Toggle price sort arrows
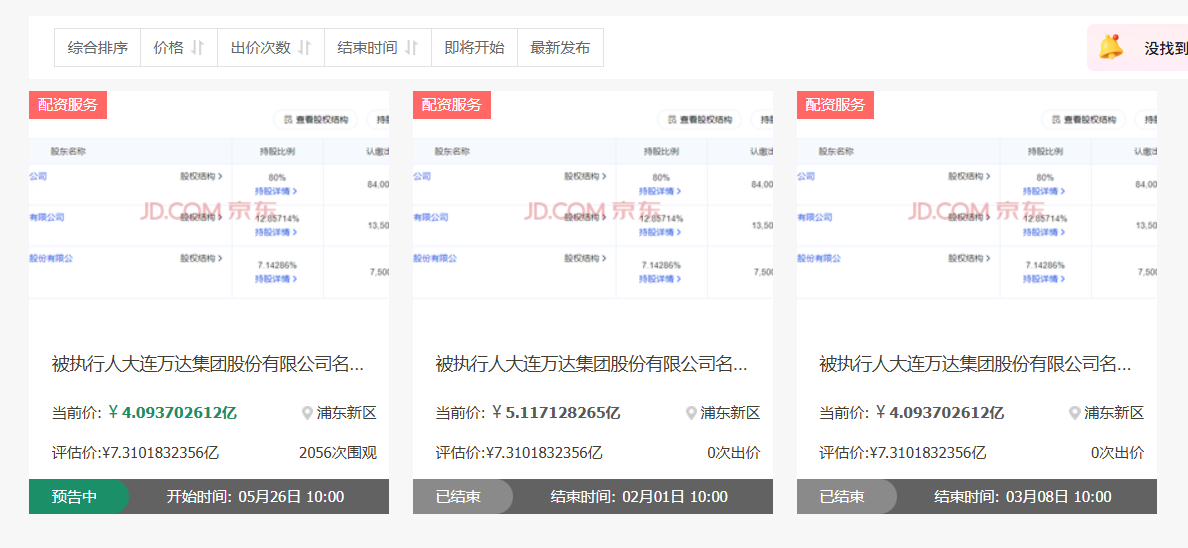The image size is (1188, 548). (x=197, y=48)
